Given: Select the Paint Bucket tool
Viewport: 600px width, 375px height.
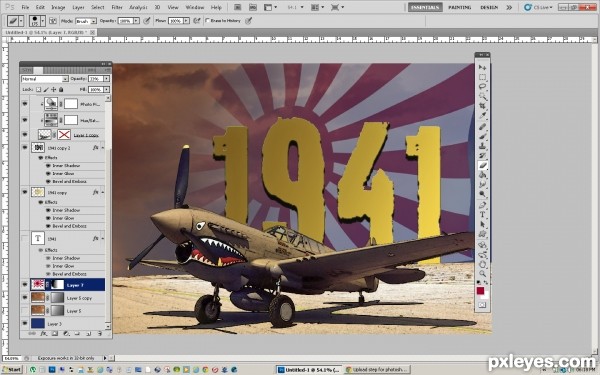Looking at the screenshot, I should tap(483, 175).
